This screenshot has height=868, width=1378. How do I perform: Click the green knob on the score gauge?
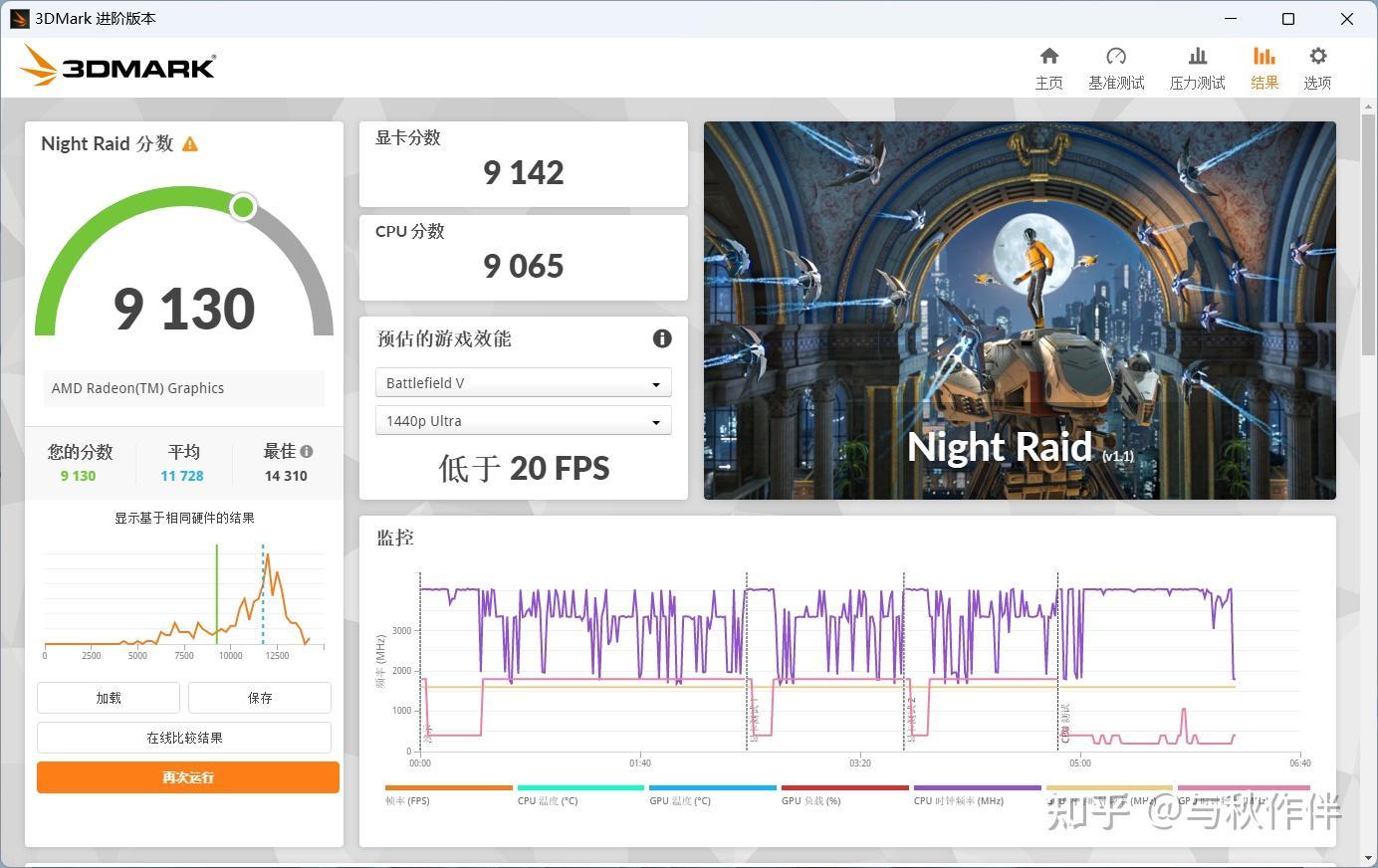[x=243, y=207]
